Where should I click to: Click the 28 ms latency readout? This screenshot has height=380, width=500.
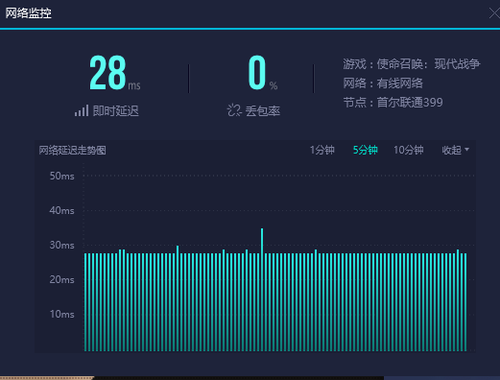pyautogui.click(x=115, y=73)
